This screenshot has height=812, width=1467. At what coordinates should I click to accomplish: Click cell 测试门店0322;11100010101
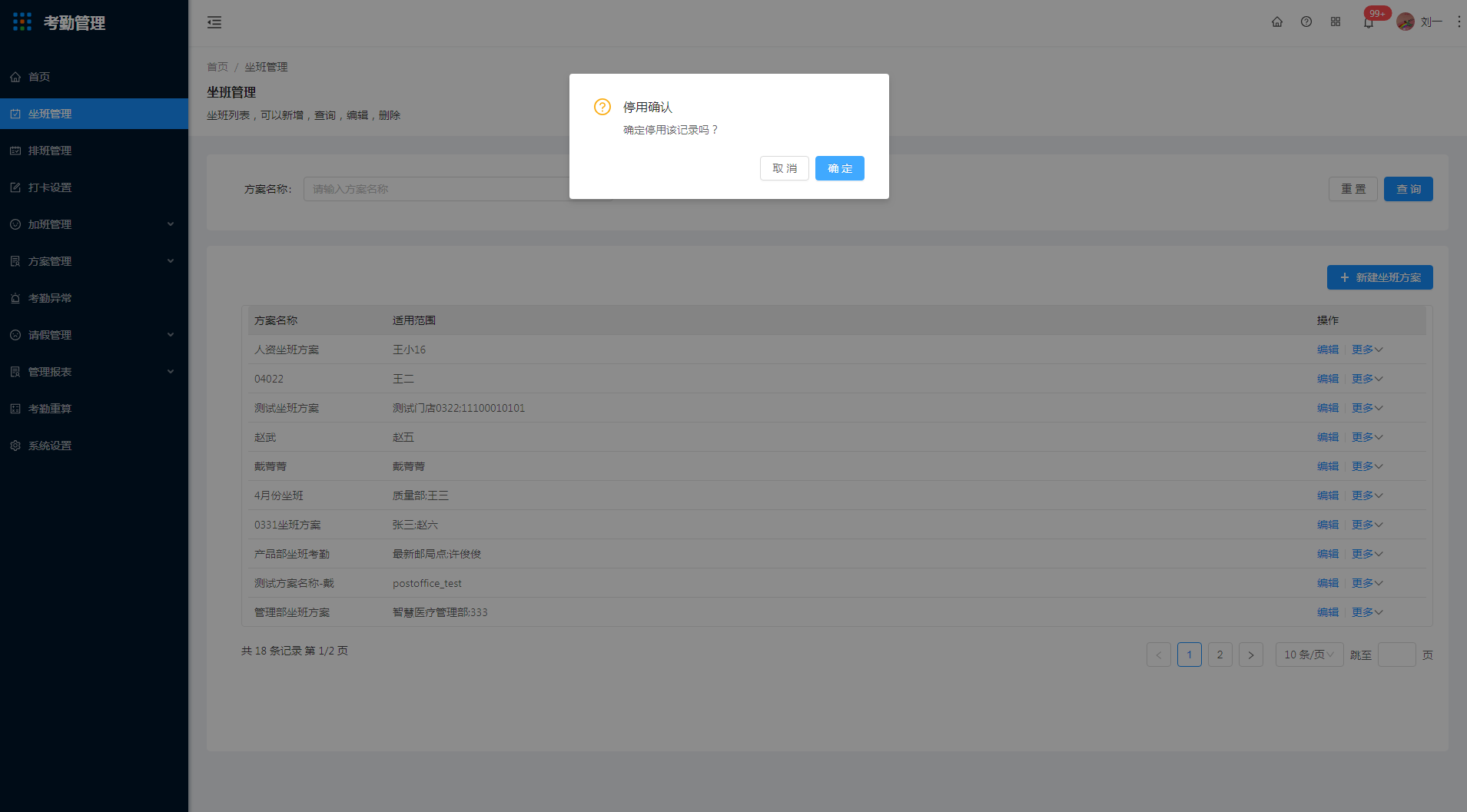click(x=459, y=408)
